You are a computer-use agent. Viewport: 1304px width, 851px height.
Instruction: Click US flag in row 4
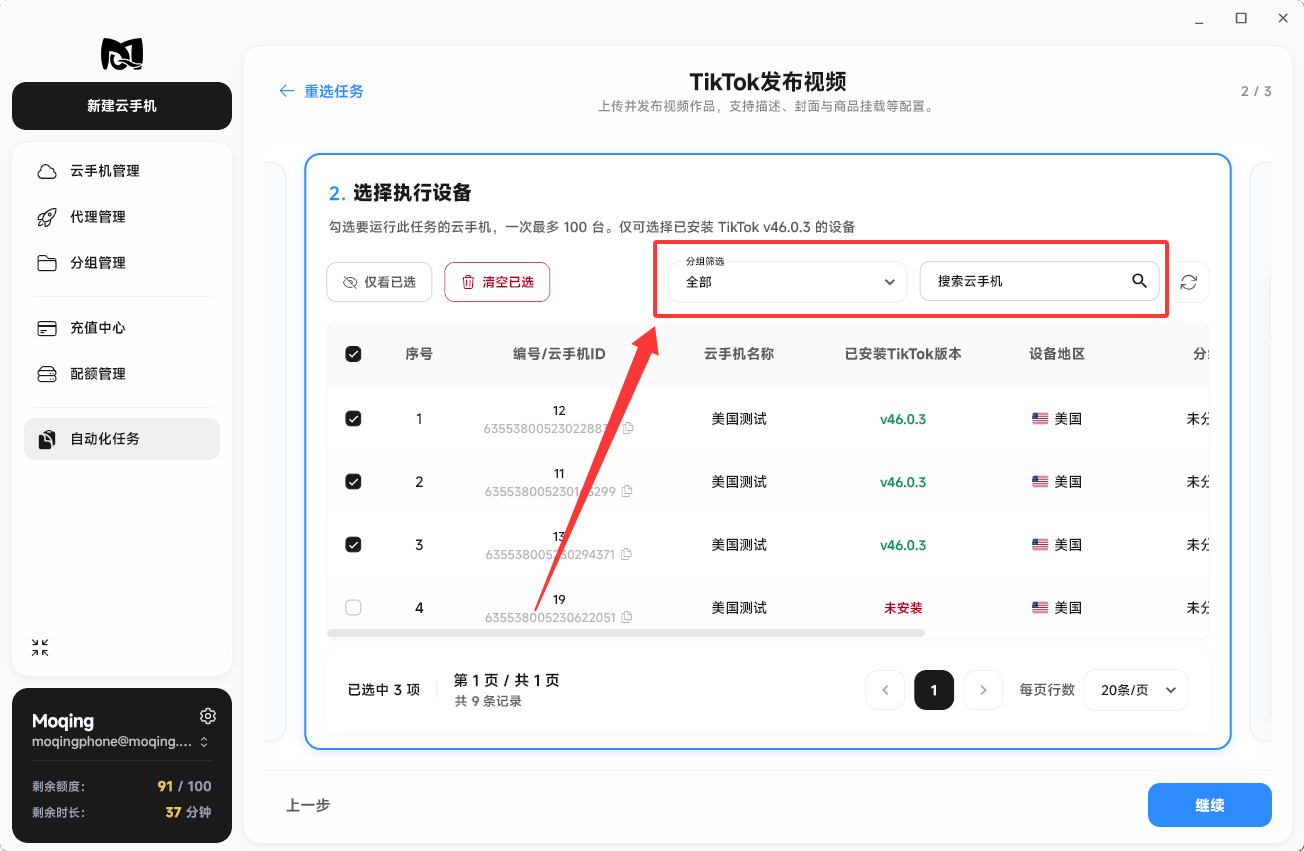coord(1040,607)
